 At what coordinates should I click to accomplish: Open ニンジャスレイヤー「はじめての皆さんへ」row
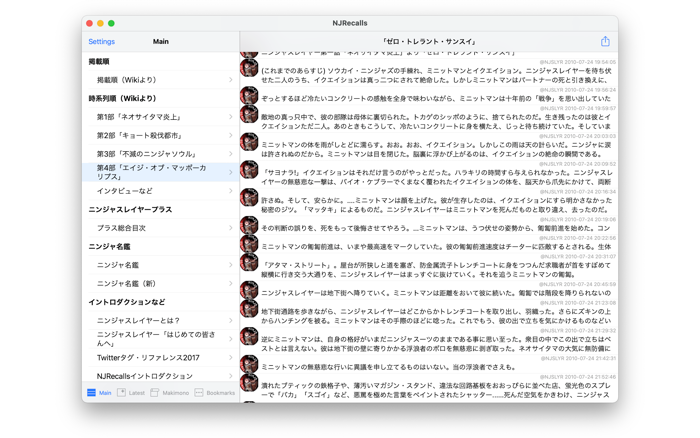point(161,339)
